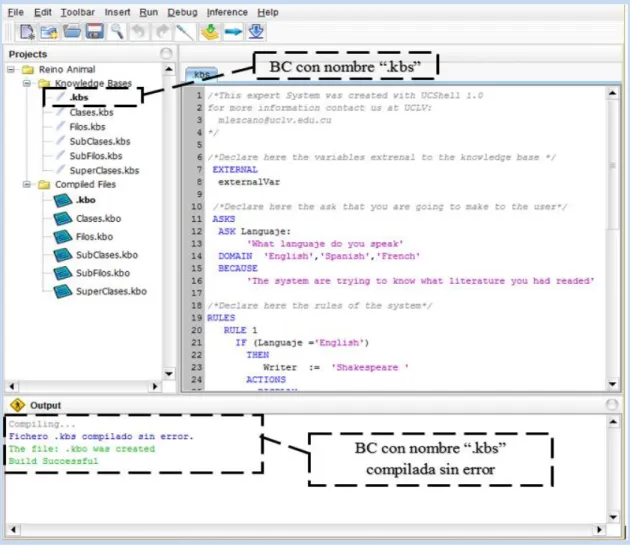
Task: Click the New File toolbar icon
Action: coord(27,32)
